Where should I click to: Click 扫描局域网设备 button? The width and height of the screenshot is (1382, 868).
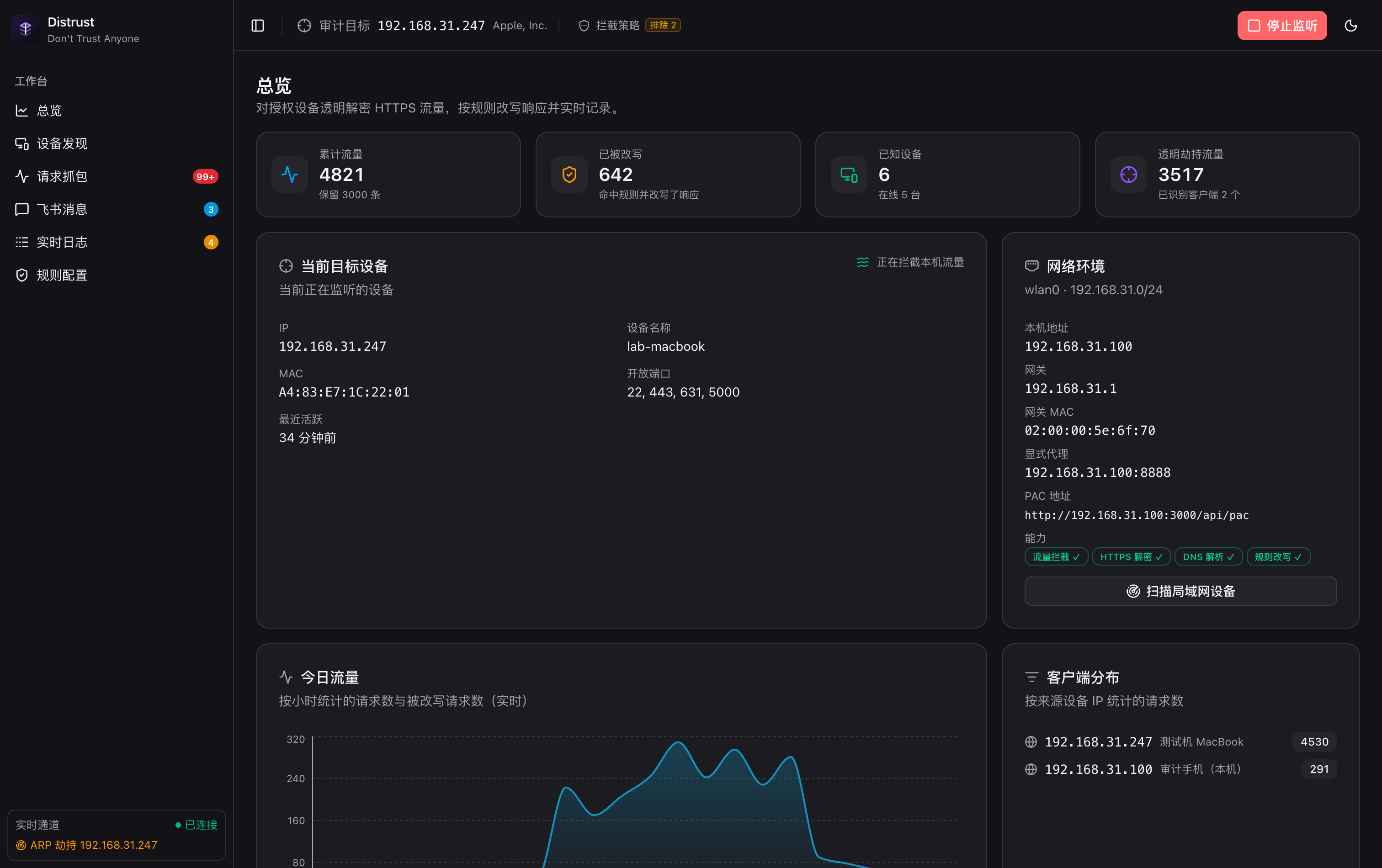pos(1180,591)
